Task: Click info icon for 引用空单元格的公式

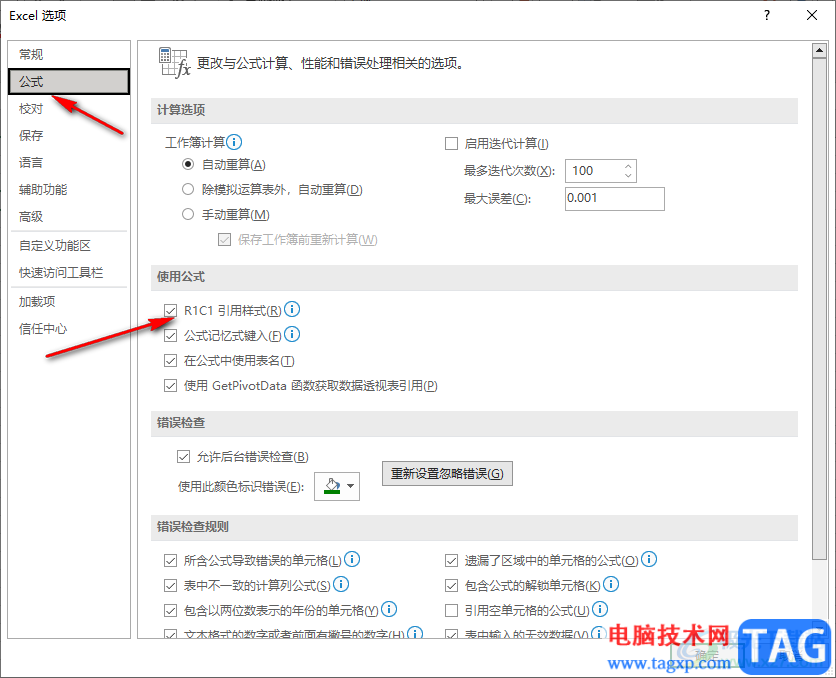Action: click(600, 609)
